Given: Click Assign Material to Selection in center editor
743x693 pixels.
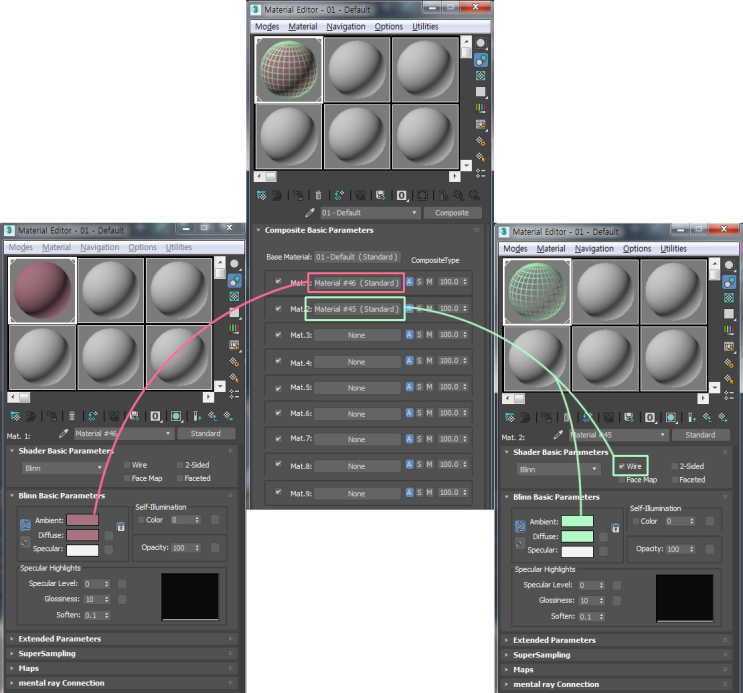Looking at the screenshot, I should pos(298,195).
